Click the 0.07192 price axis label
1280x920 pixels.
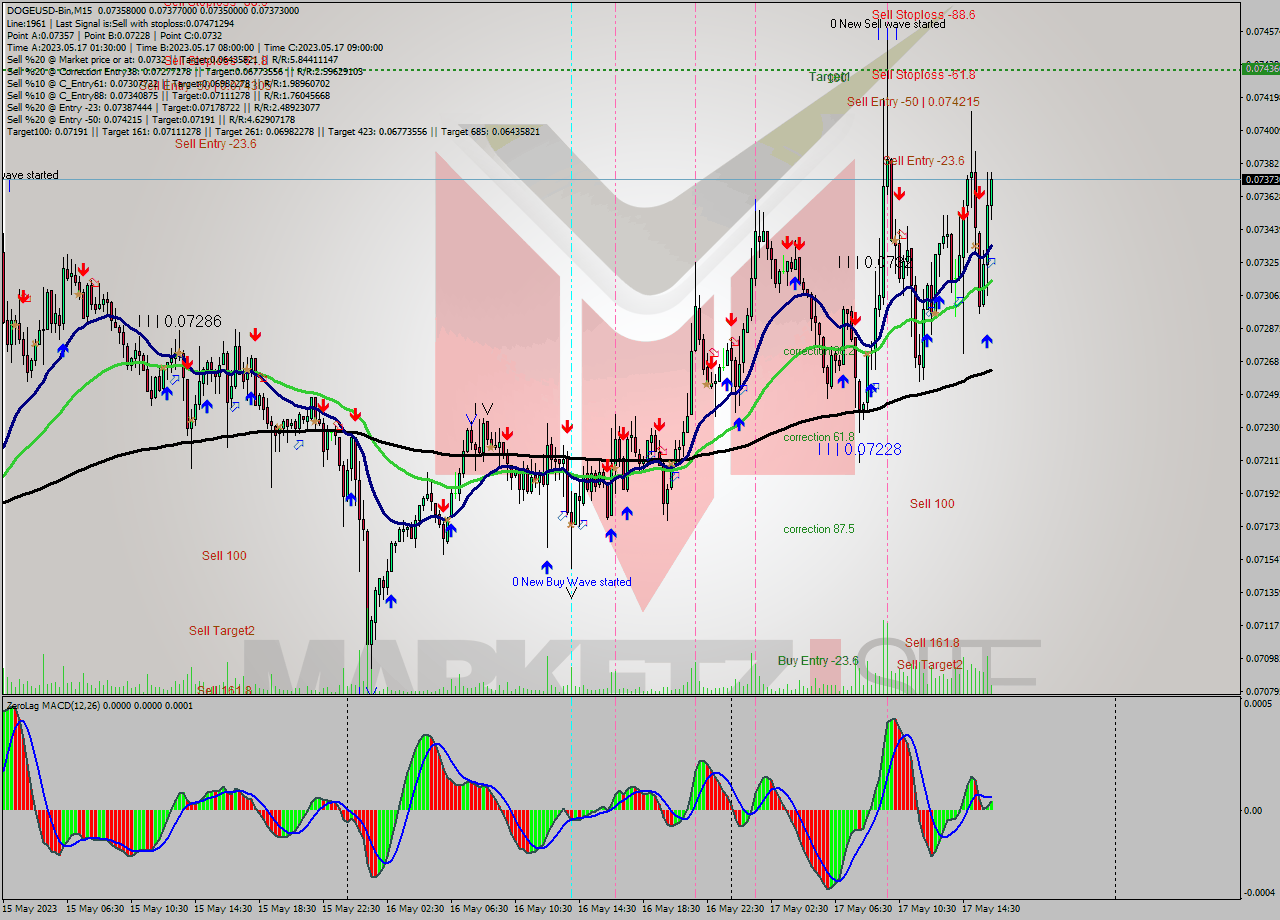point(1262,493)
